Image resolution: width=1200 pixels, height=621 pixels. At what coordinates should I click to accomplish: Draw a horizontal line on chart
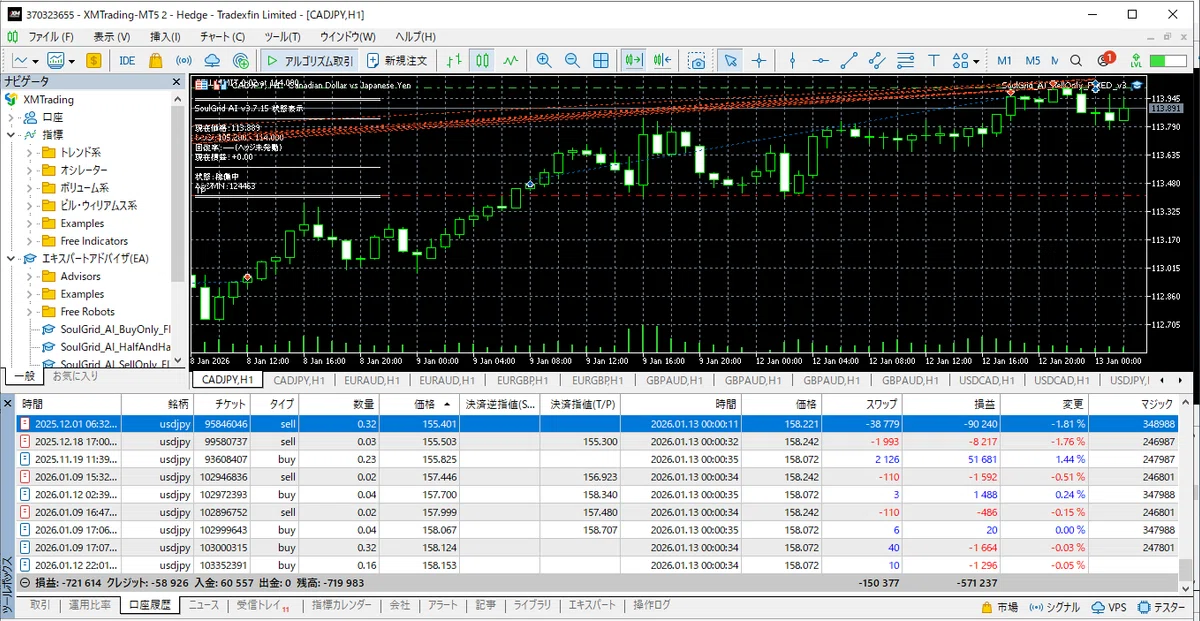(x=820, y=60)
